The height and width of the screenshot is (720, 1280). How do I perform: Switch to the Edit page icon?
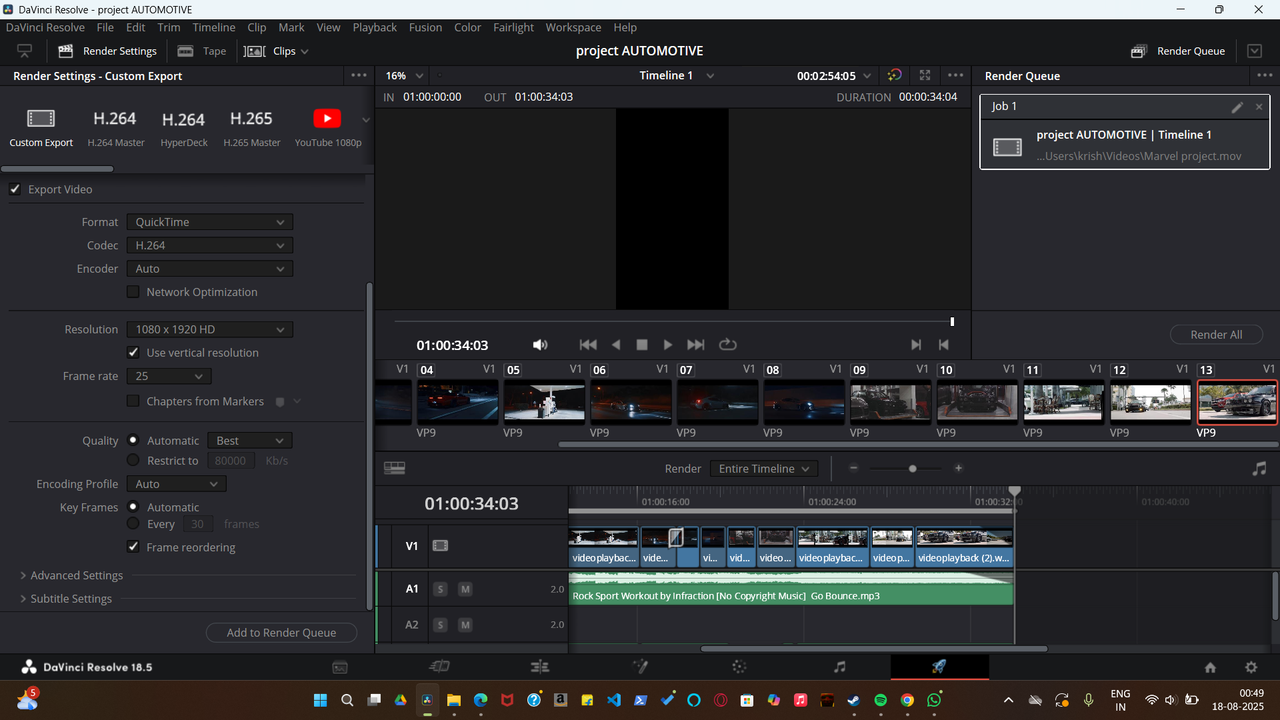click(x=540, y=666)
